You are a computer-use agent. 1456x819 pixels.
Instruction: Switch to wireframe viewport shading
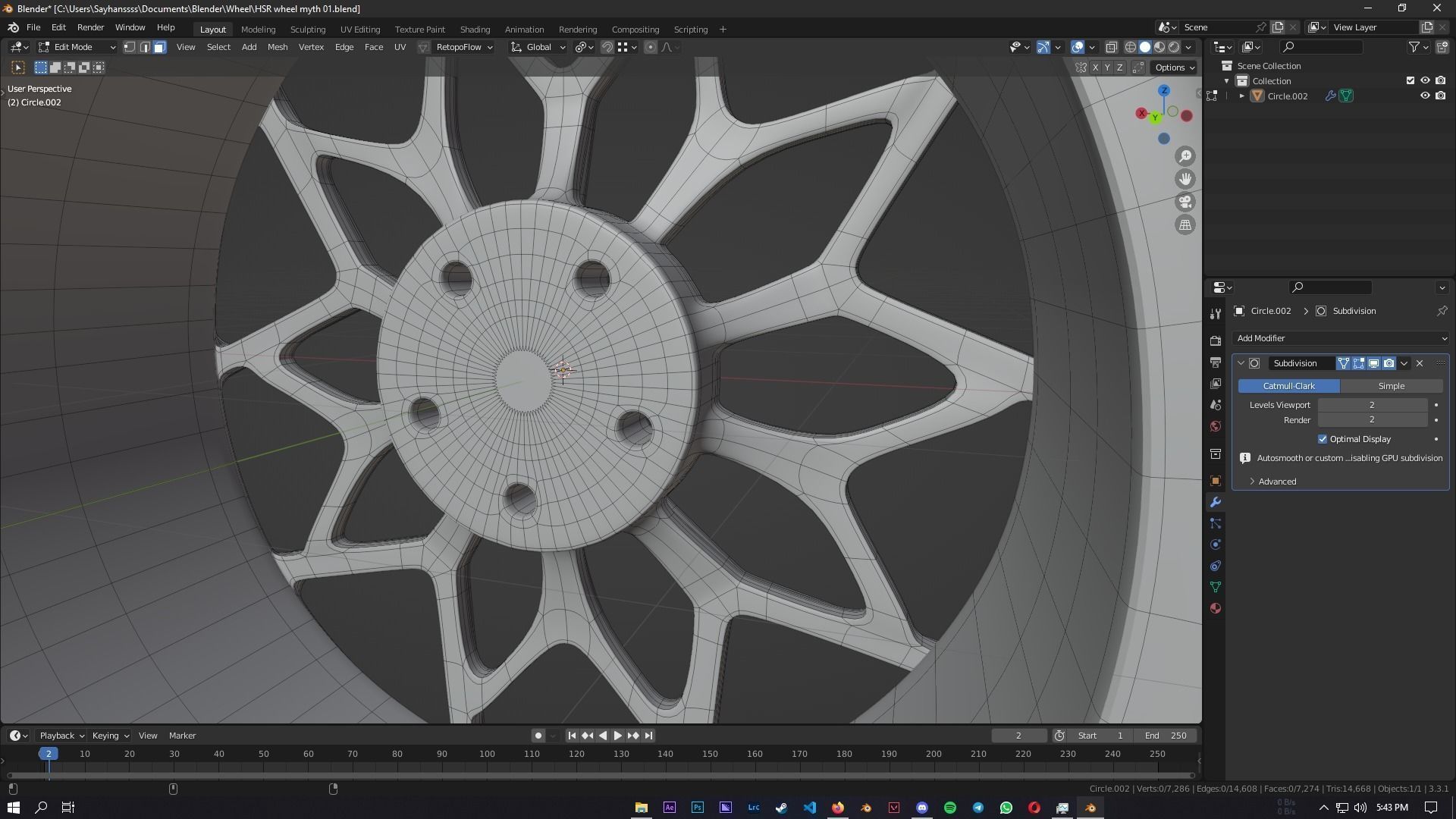(x=1130, y=47)
